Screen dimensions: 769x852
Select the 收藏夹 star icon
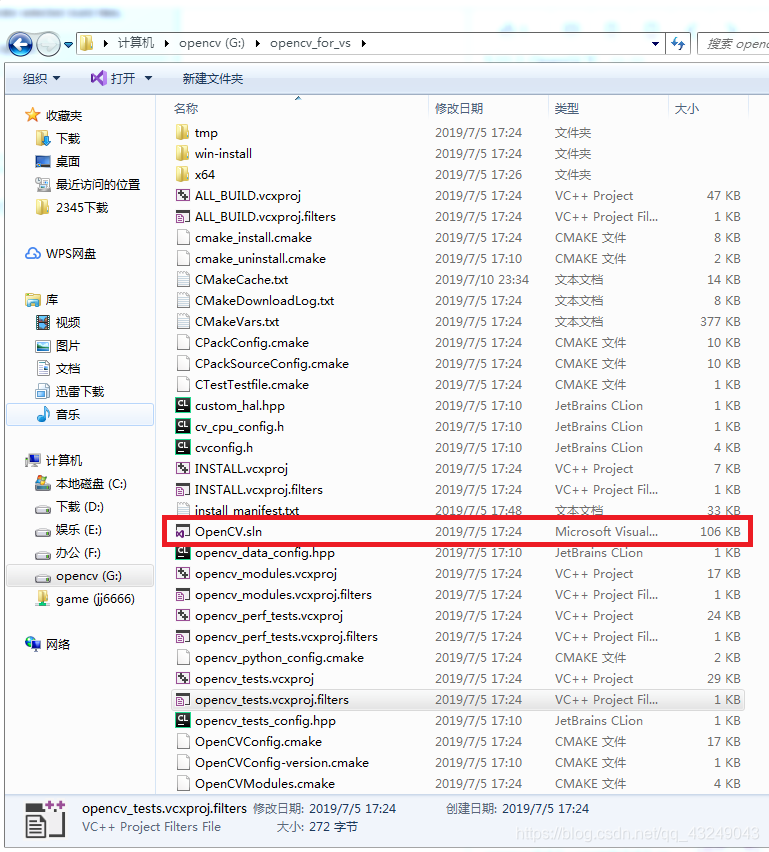(33, 115)
